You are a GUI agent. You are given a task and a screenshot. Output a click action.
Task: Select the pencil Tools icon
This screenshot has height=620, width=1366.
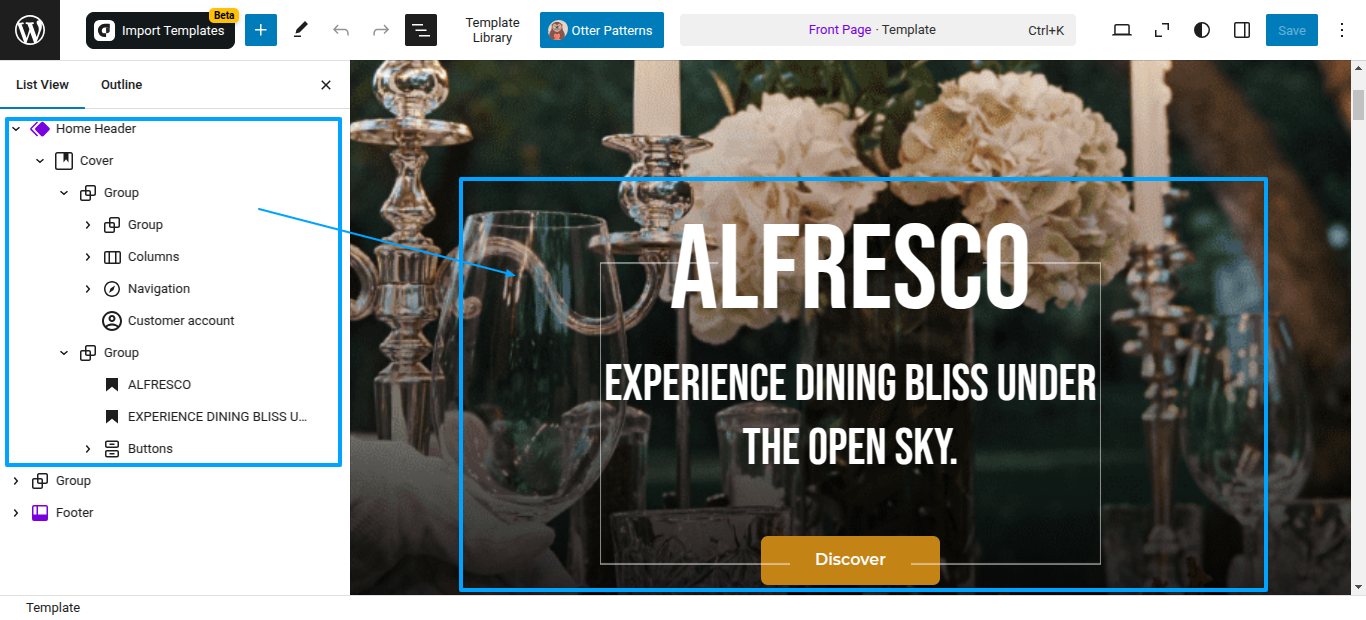tap(301, 30)
